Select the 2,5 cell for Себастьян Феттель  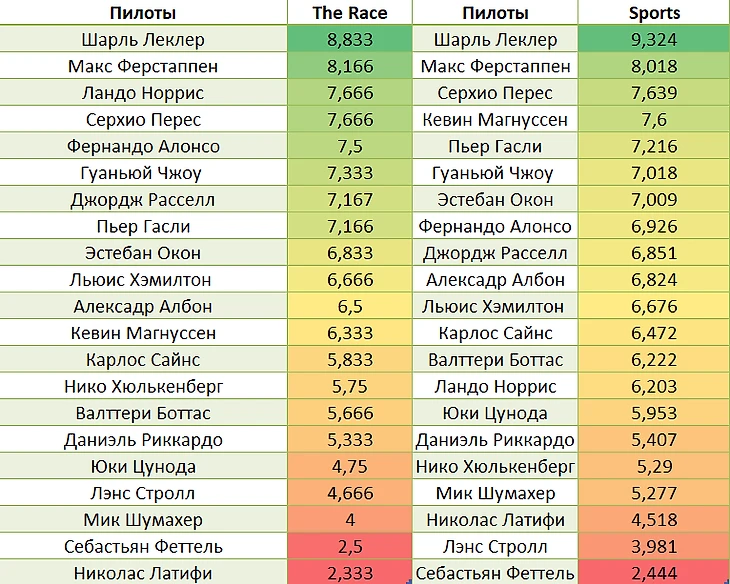(349, 546)
